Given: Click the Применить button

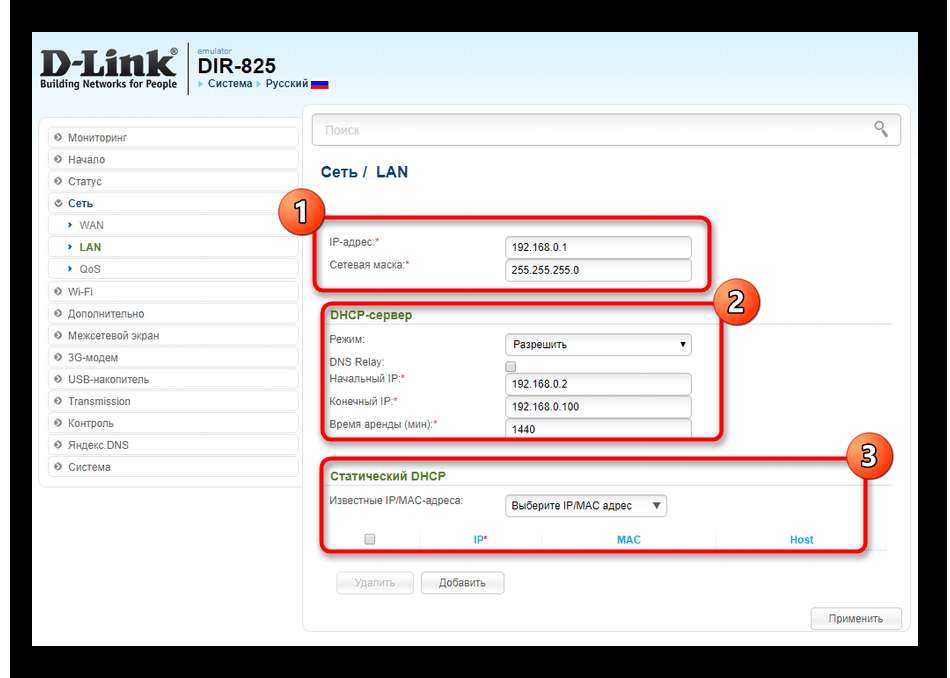Looking at the screenshot, I should coord(855,618).
